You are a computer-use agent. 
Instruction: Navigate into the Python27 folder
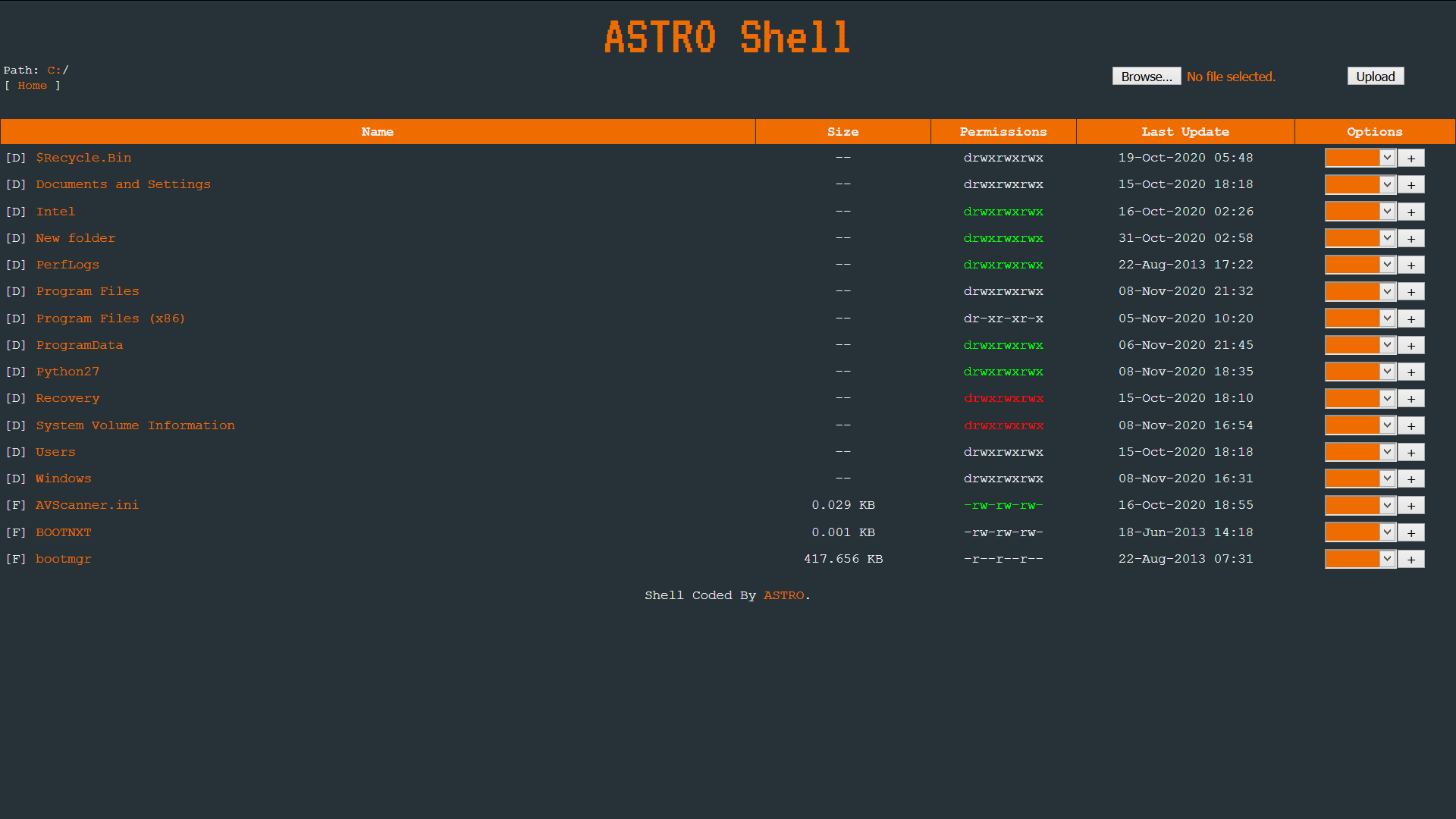[67, 372]
